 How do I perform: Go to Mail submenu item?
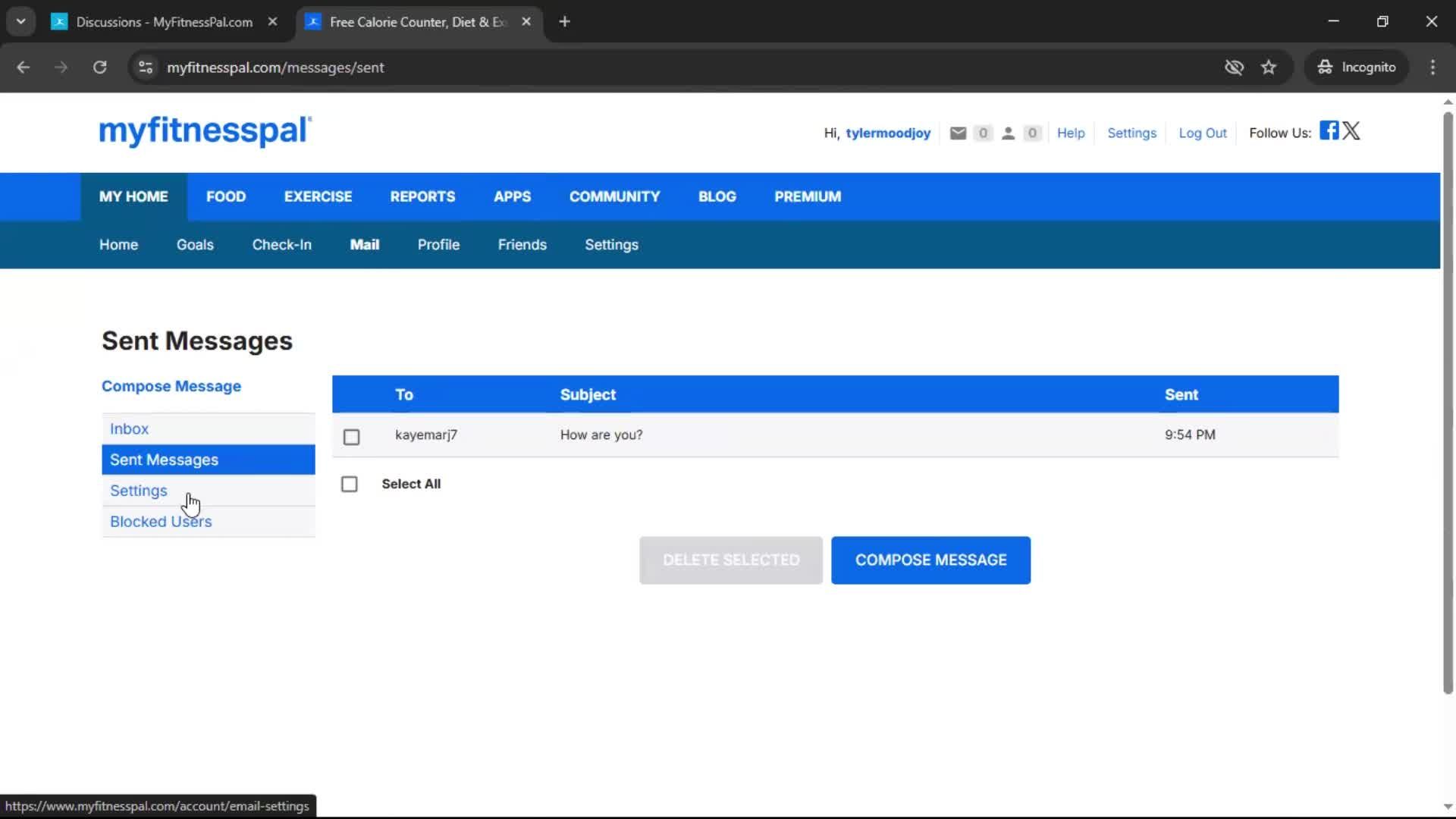[x=364, y=245]
